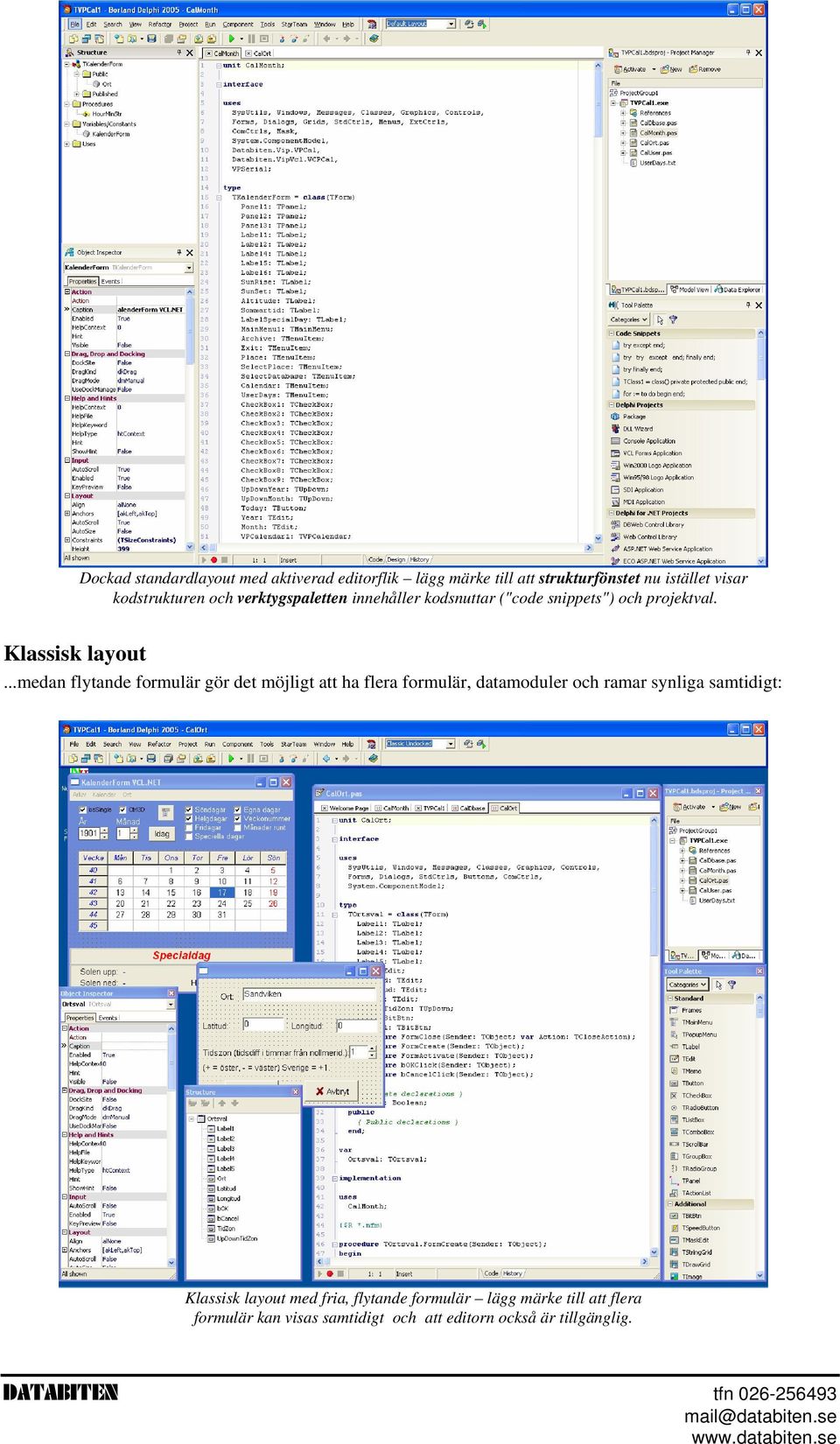Image resolution: width=840 pixels, height=1444 pixels.
Task: Toggle IsSingle checkbox in KalenderForm
Action: point(84,810)
